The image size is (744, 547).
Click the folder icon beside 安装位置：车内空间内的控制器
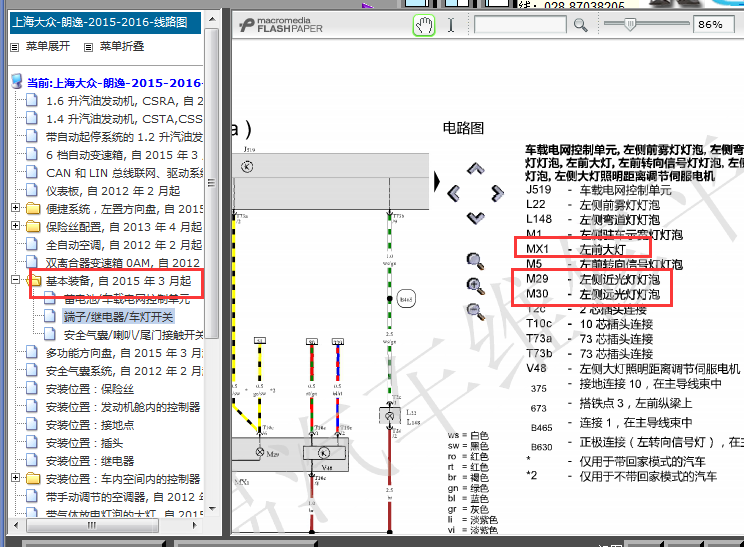click(33, 479)
